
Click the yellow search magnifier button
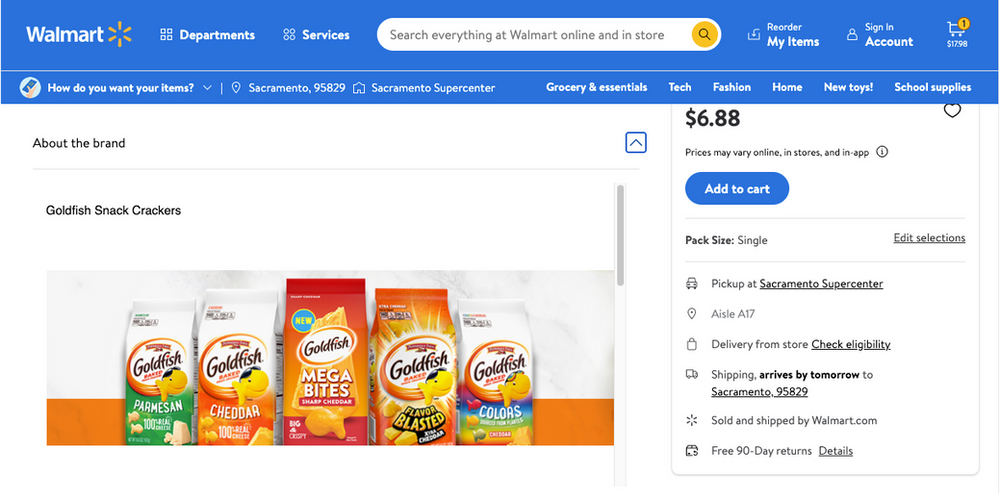click(705, 35)
